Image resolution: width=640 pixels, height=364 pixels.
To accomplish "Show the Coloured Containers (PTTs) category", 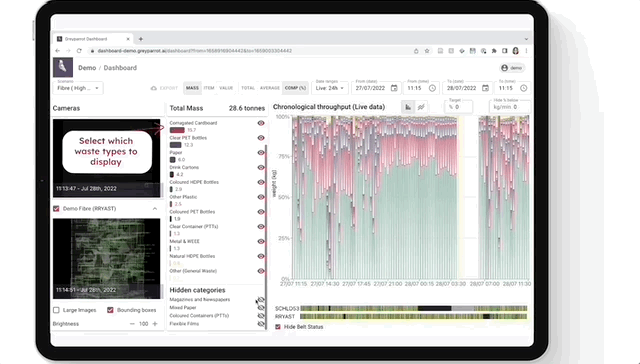I will pos(261,316).
